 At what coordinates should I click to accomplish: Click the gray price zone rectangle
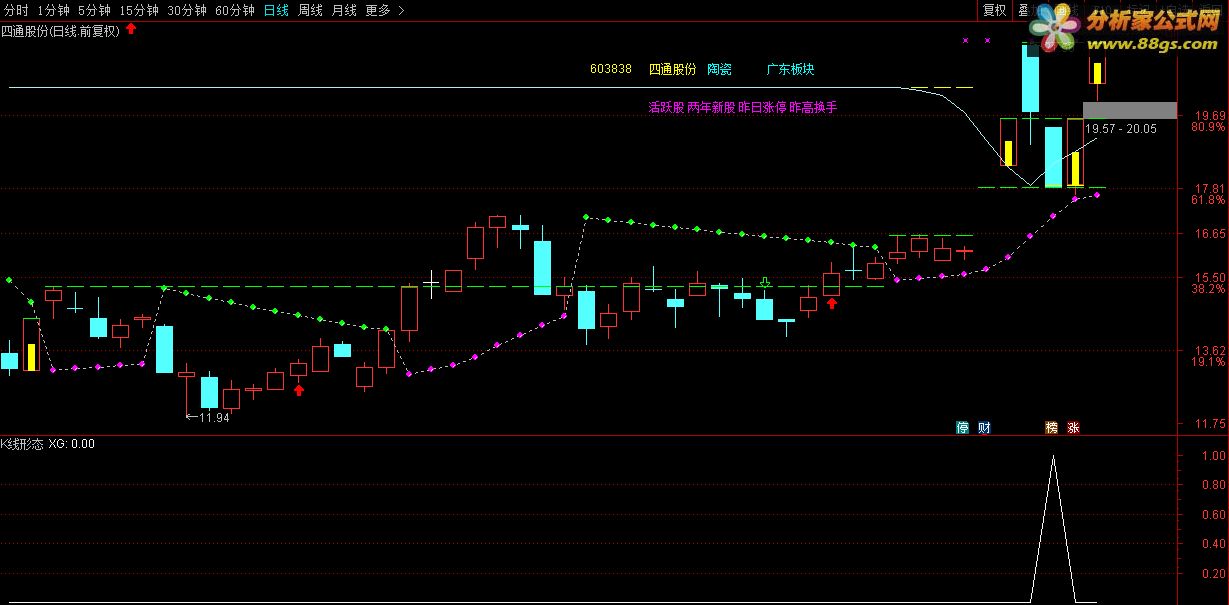point(1129,110)
